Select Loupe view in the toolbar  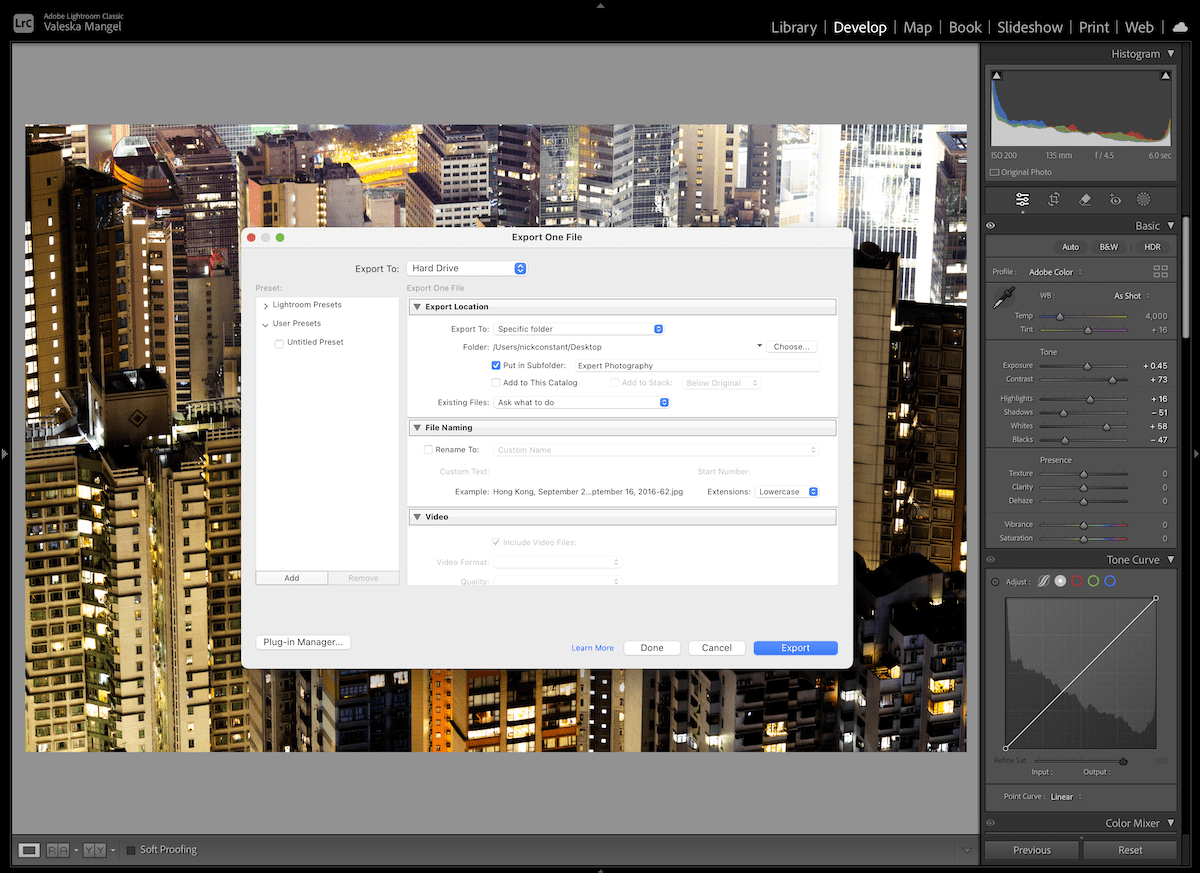[x=27, y=850]
